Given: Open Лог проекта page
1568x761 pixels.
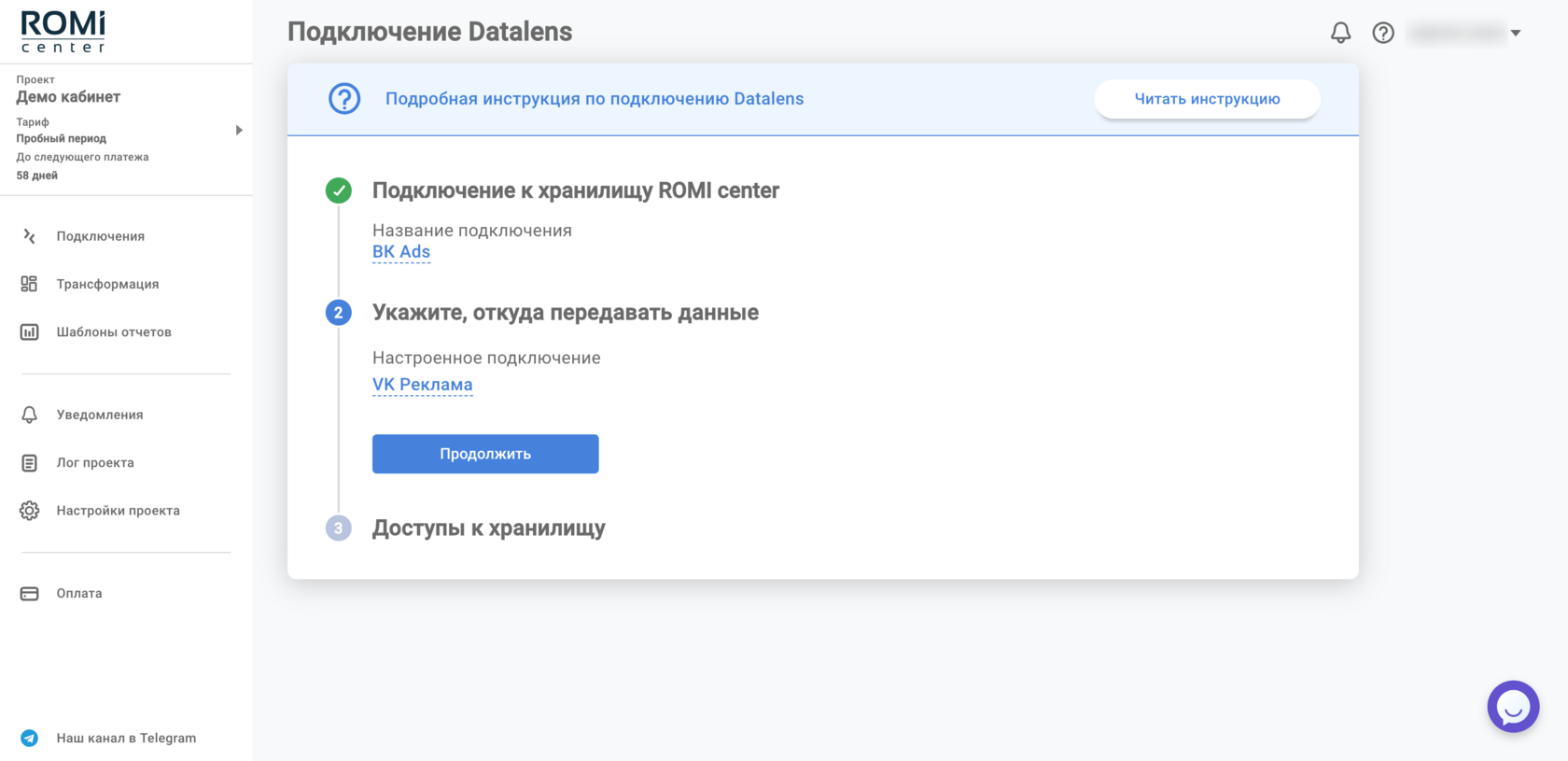Looking at the screenshot, I should 95,462.
